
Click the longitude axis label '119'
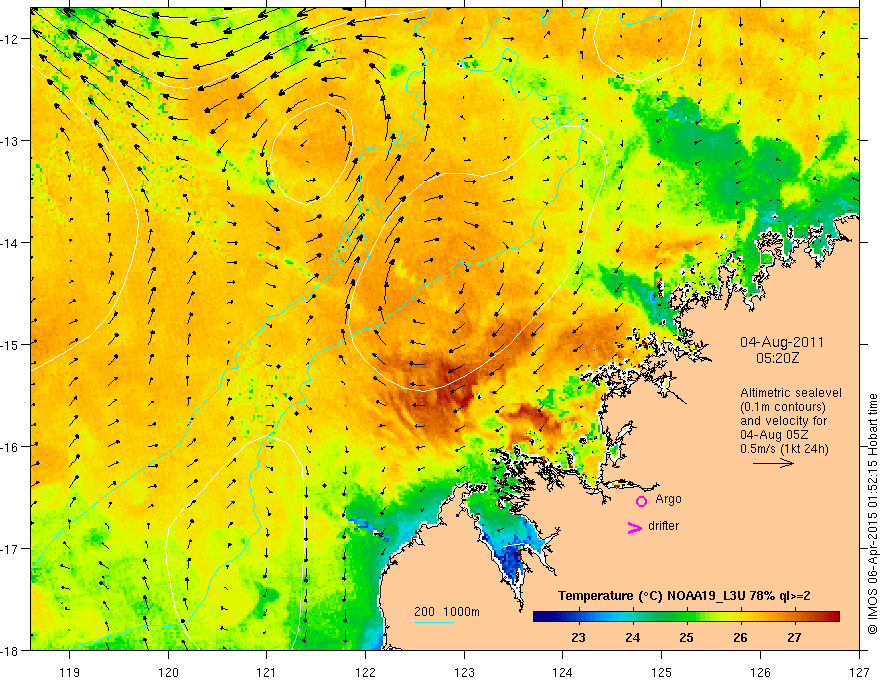70,672
